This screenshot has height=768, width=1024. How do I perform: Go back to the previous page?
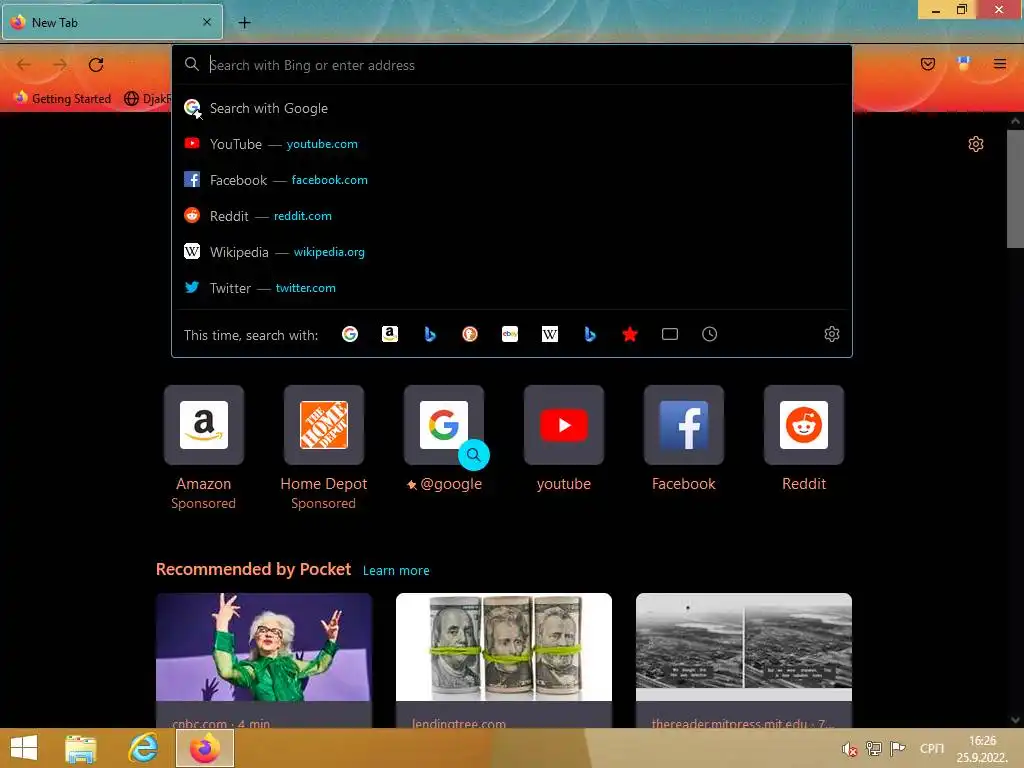(x=24, y=65)
